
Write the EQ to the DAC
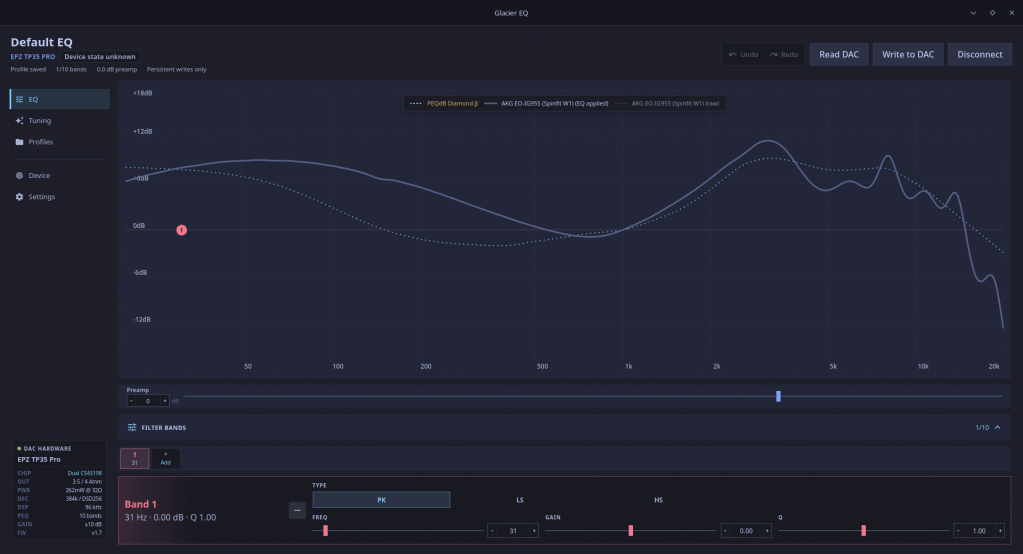click(x=908, y=54)
